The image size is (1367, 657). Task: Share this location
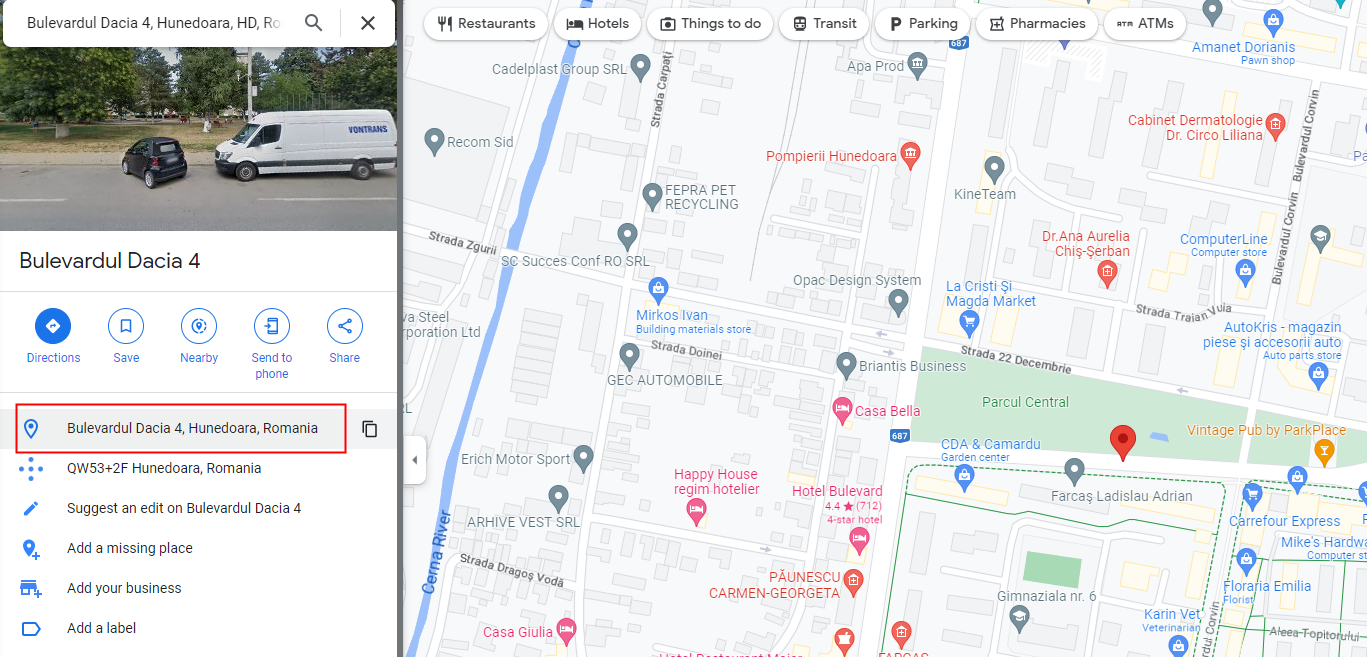point(345,337)
